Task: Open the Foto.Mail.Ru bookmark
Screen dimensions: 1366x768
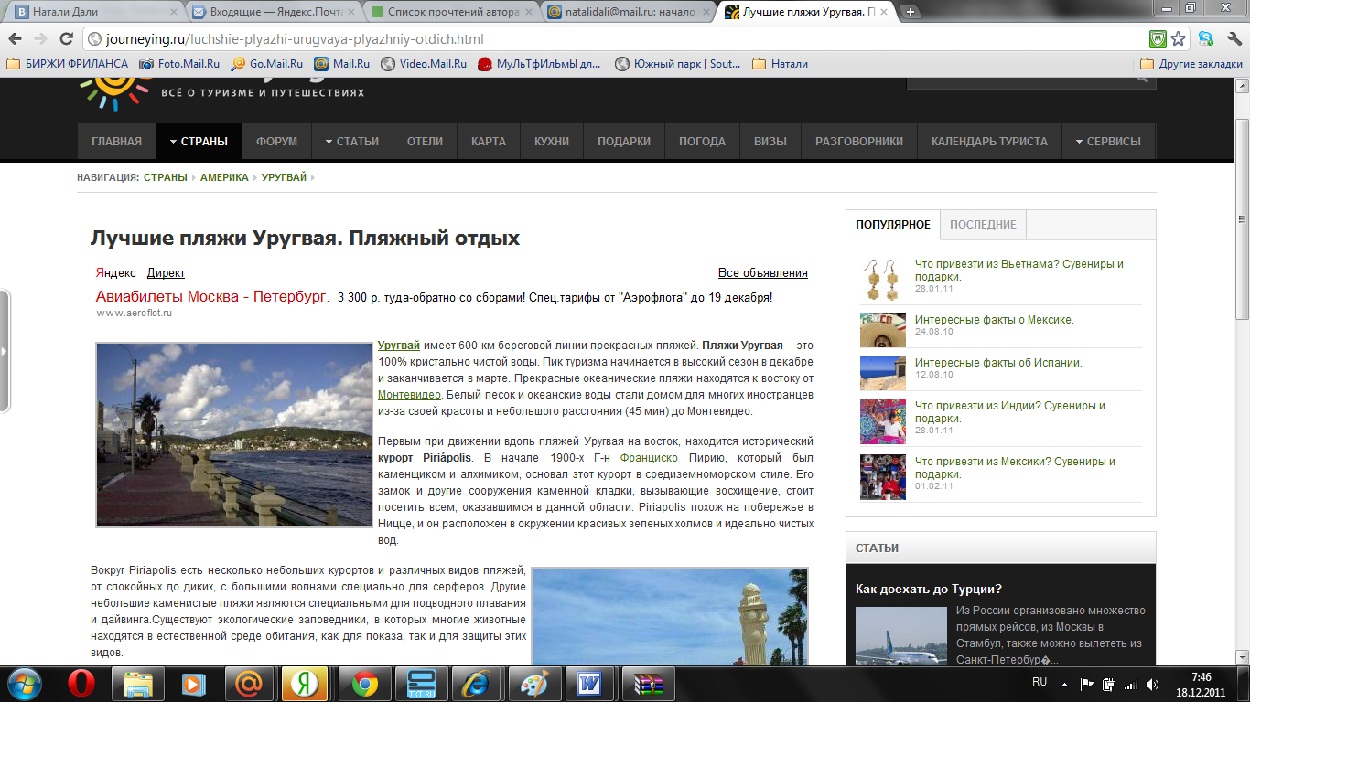Action: (179, 63)
